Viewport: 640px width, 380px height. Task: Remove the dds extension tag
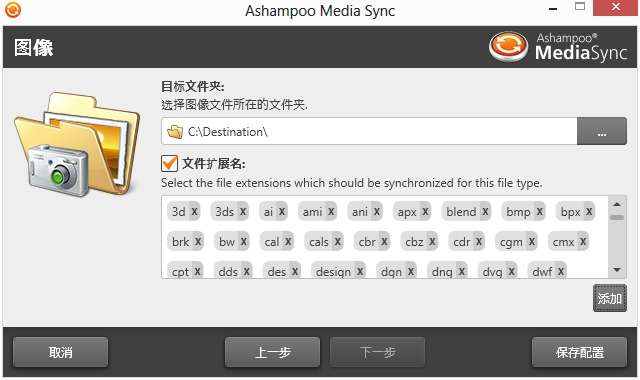[x=247, y=271]
